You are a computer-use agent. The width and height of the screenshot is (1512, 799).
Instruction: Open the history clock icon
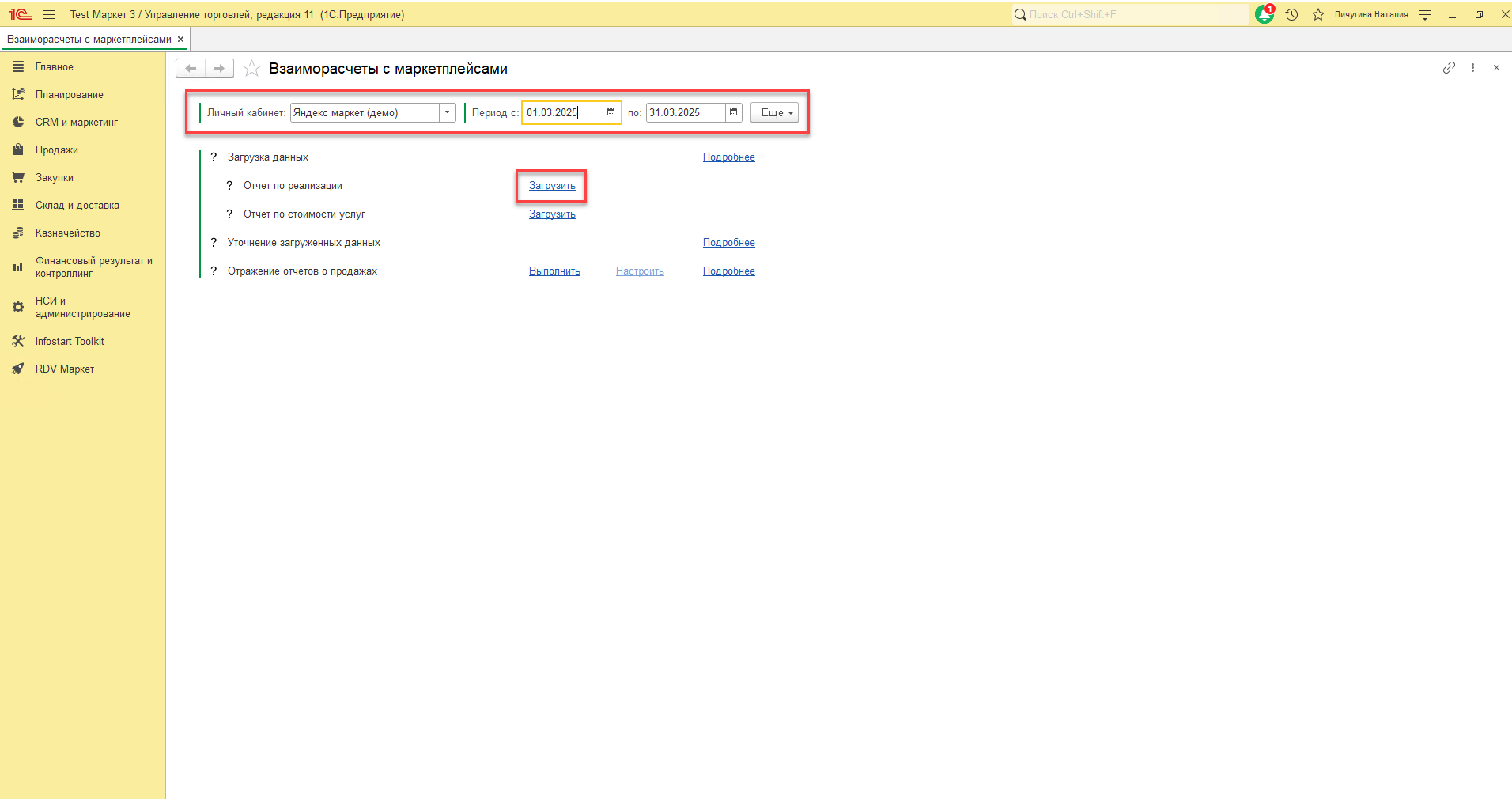tap(1291, 14)
